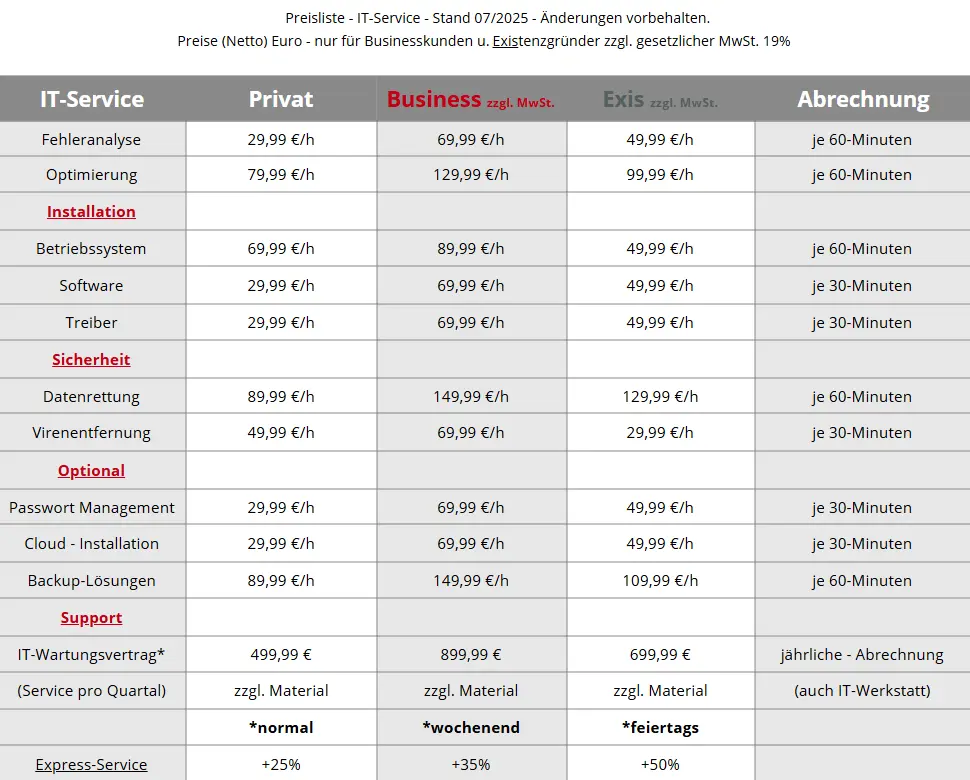The width and height of the screenshot is (970, 780).
Task: Click the underlined Exis word in subtitle
Action: (505, 41)
